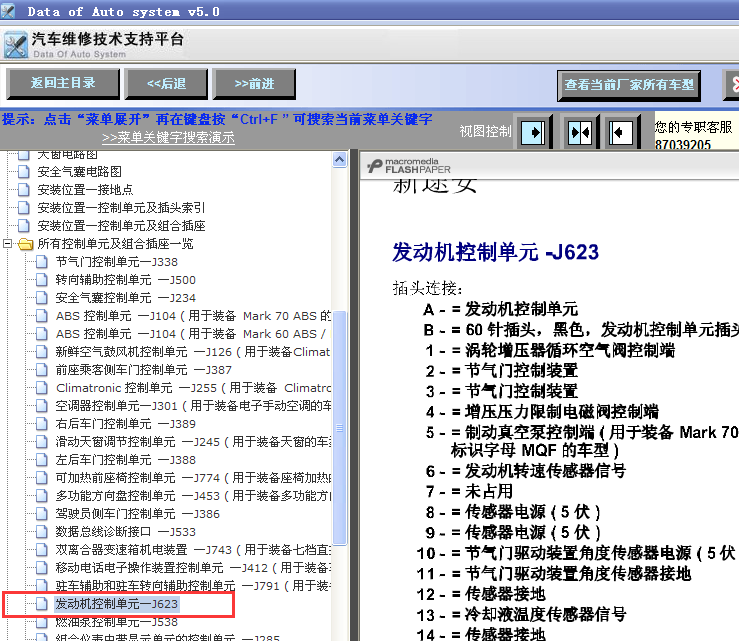This screenshot has height=641, width=739.
Task: Click document icon beside 转向辅助控制单元 —J500
Action: coord(42,279)
